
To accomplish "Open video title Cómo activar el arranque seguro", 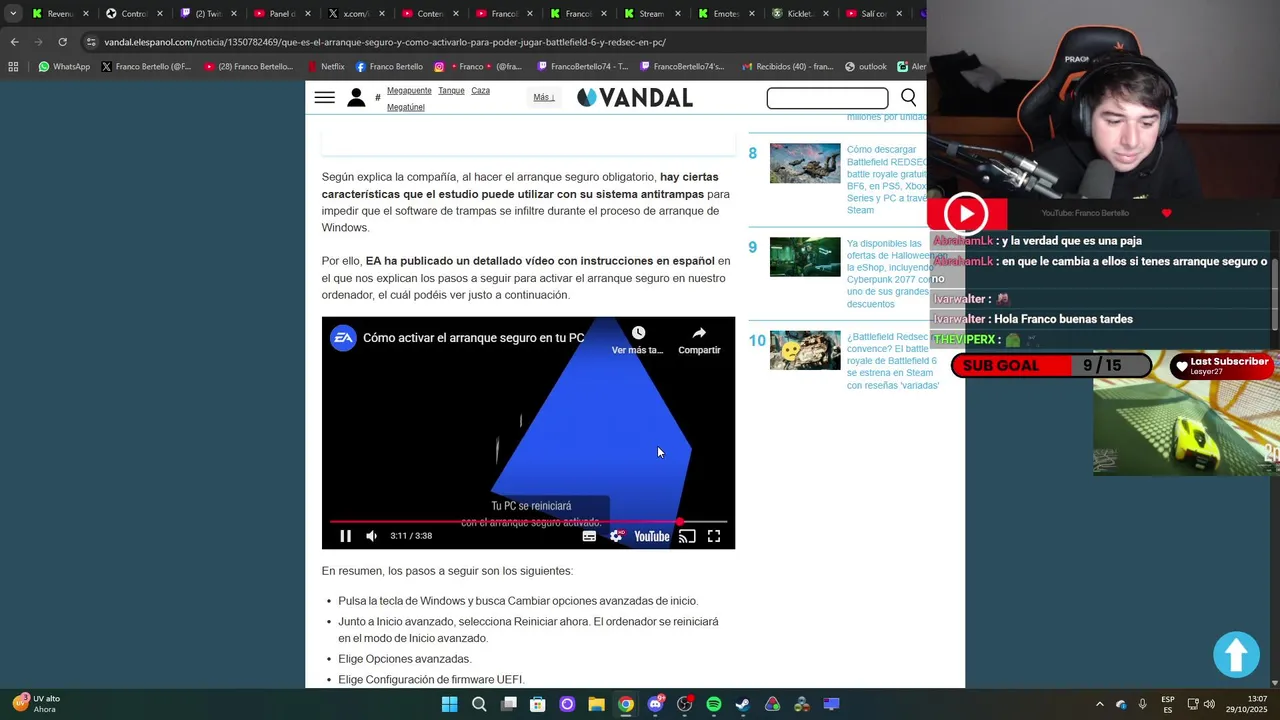I will (473, 338).
